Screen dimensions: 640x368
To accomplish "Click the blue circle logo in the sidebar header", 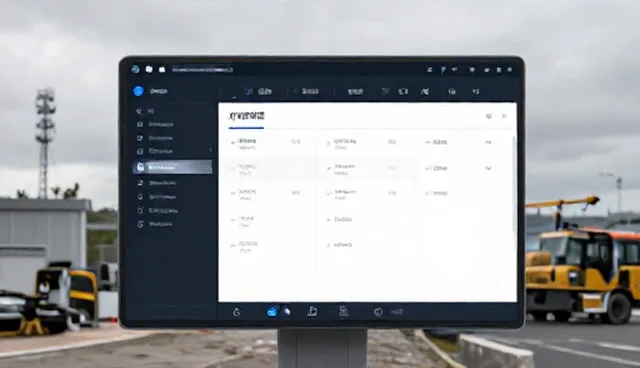I will point(138,91).
